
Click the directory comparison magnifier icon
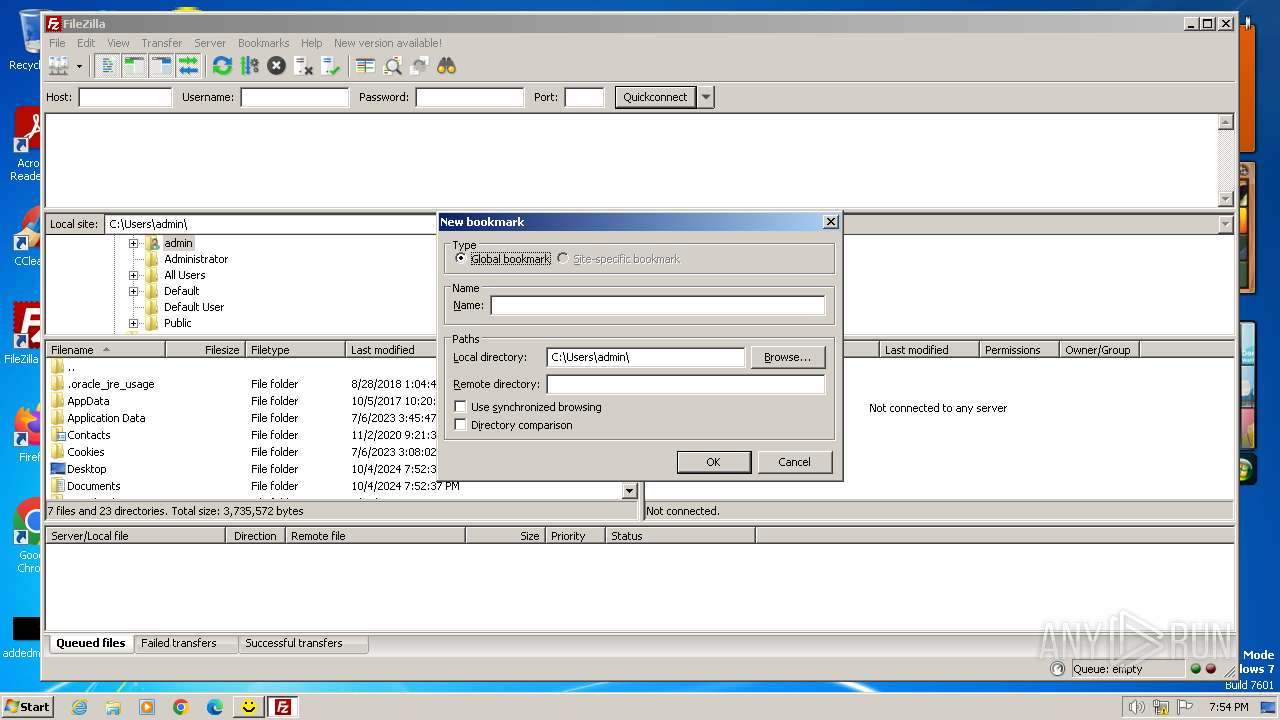click(392, 66)
